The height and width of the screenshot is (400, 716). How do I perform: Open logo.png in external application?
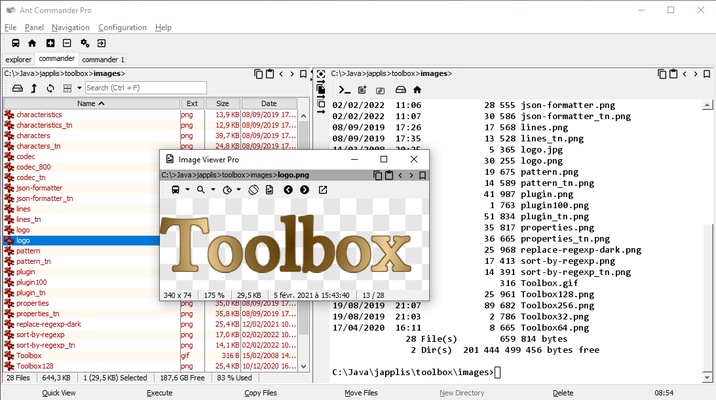pos(323,189)
